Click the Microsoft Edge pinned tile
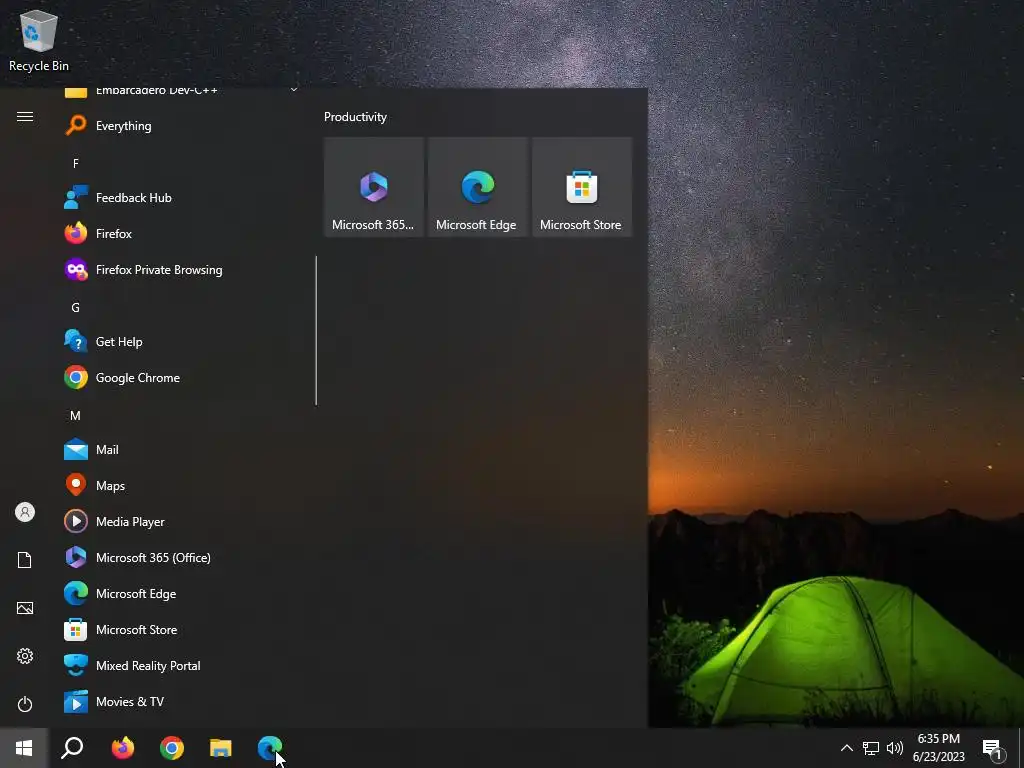This screenshot has height=768, width=1024. pyautogui.click(x=477, y=187)
